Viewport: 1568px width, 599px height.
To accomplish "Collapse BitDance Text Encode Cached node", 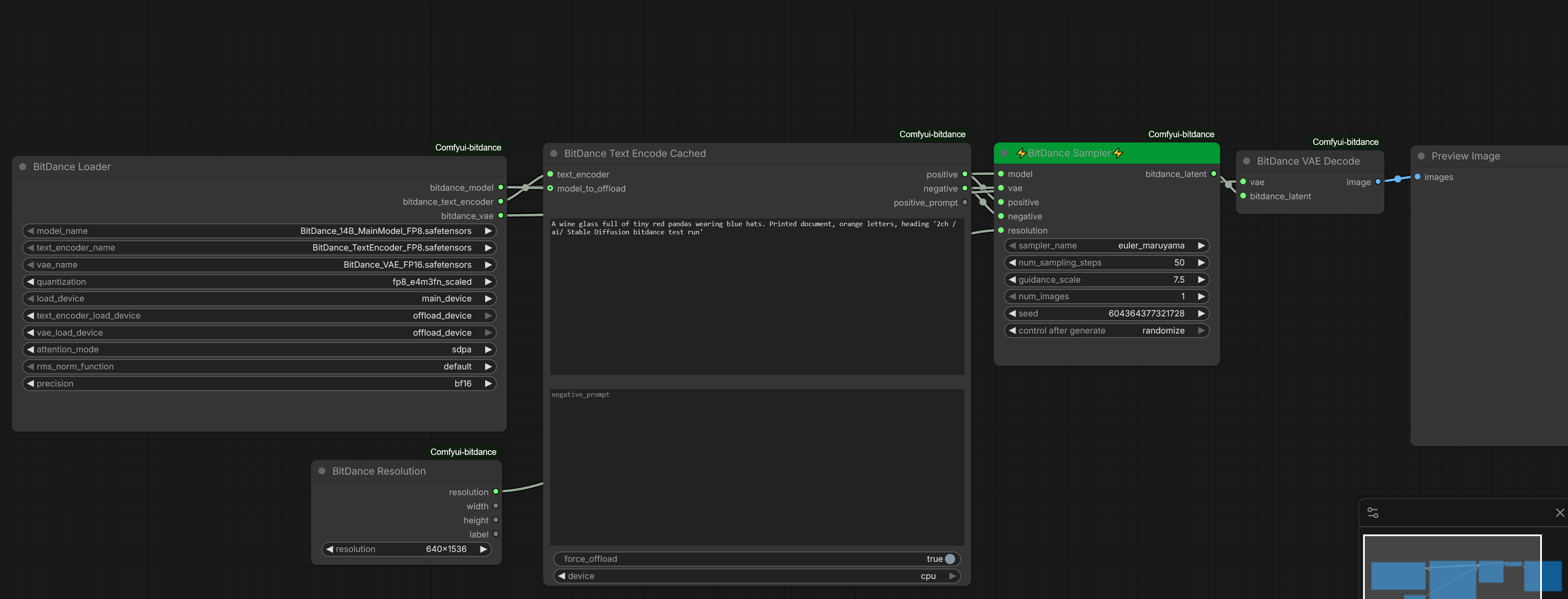I will [x=554, y=153].
